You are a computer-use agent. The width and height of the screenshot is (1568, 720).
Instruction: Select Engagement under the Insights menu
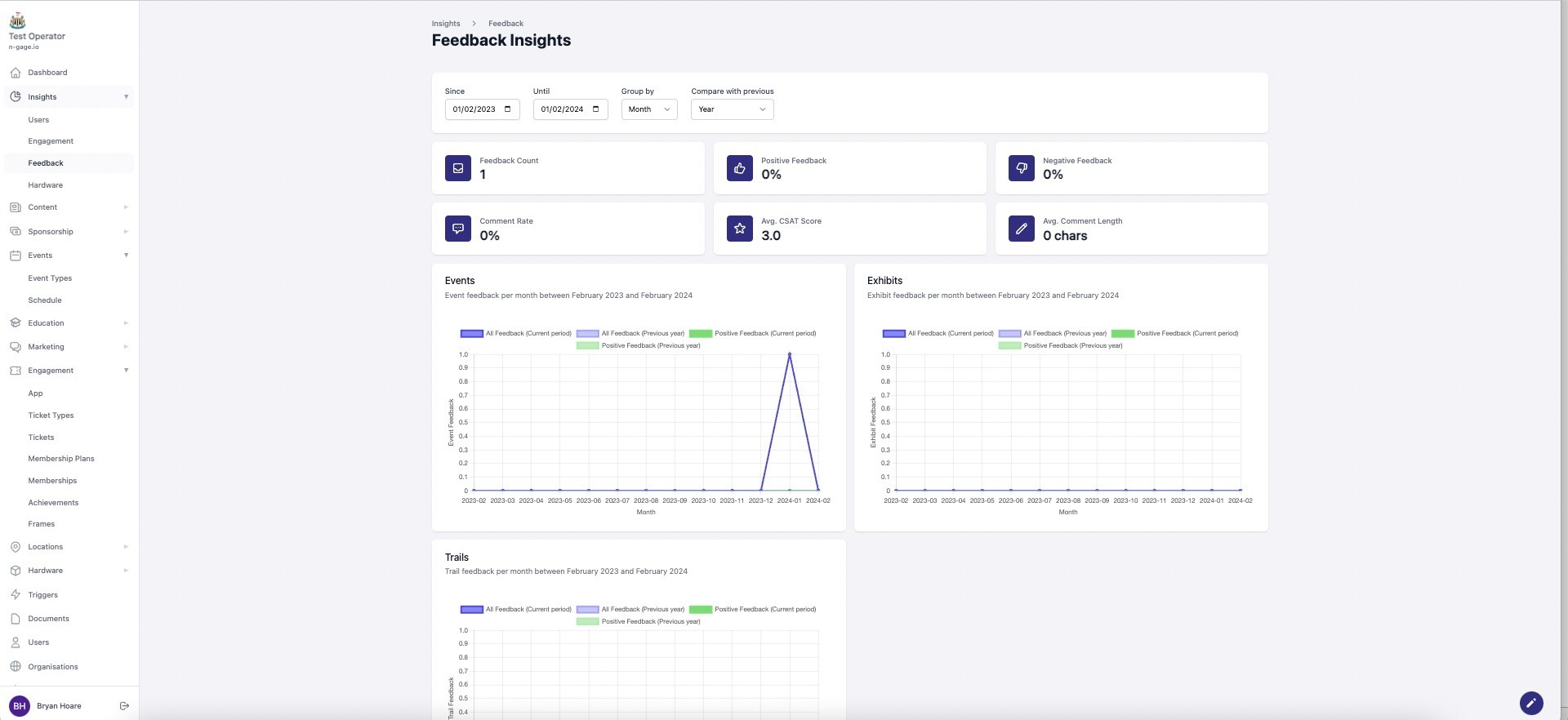point(51,141)
